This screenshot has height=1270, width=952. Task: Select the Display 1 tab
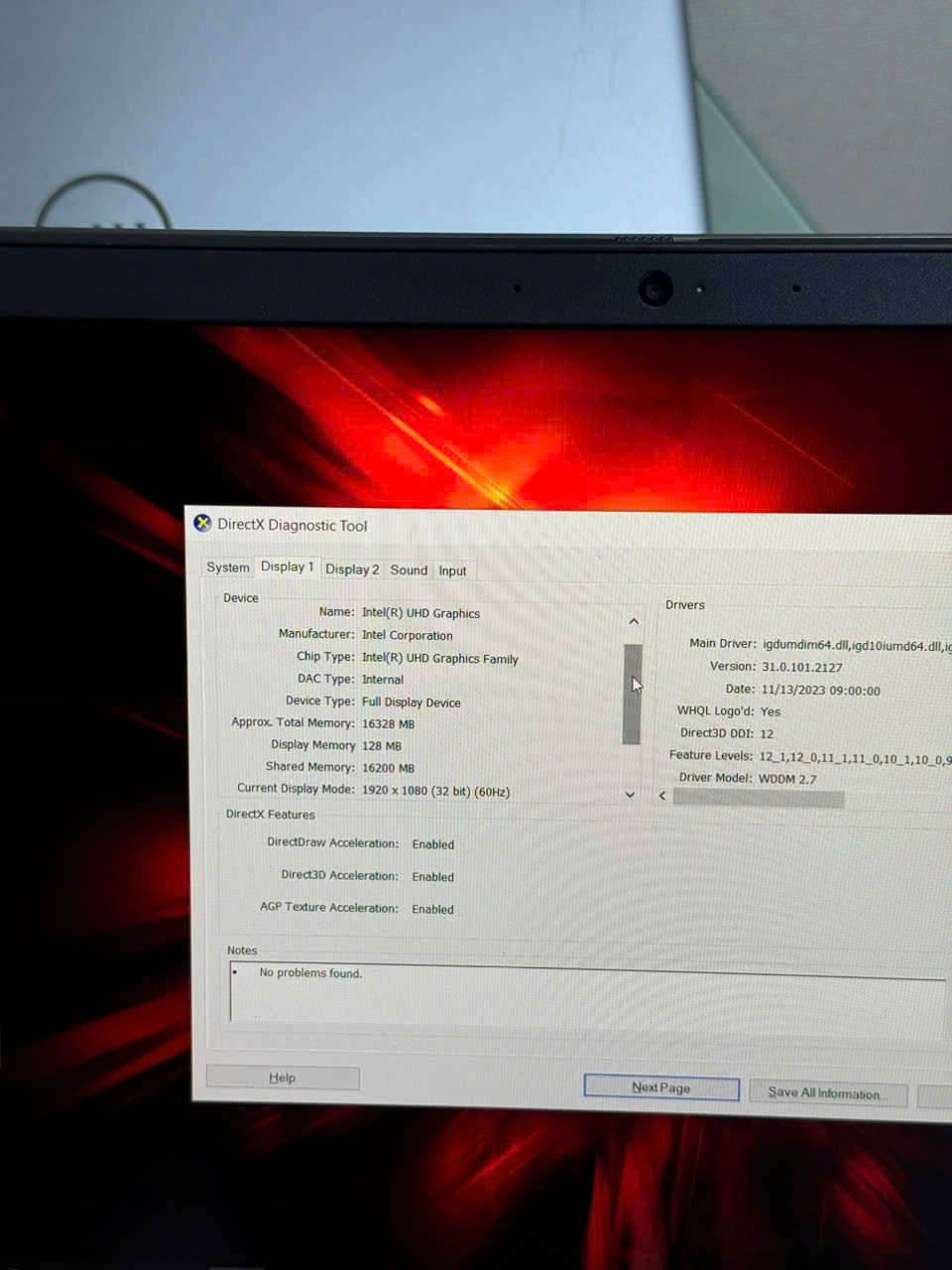pos(287,567)
